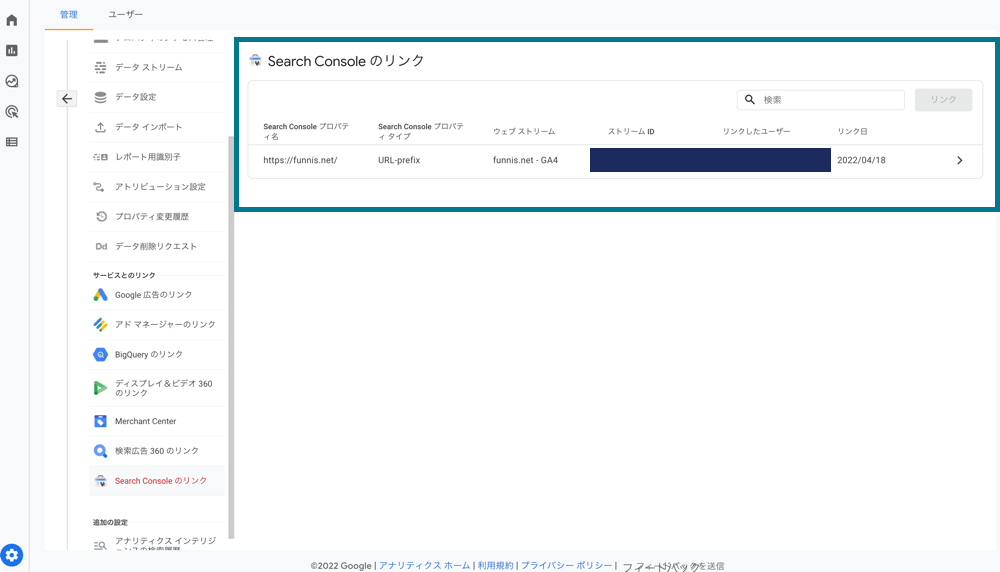The width and height of the screenshot is (1000, 572).
Task: Click the Search Console icon in sidebar
Action: 100,481
